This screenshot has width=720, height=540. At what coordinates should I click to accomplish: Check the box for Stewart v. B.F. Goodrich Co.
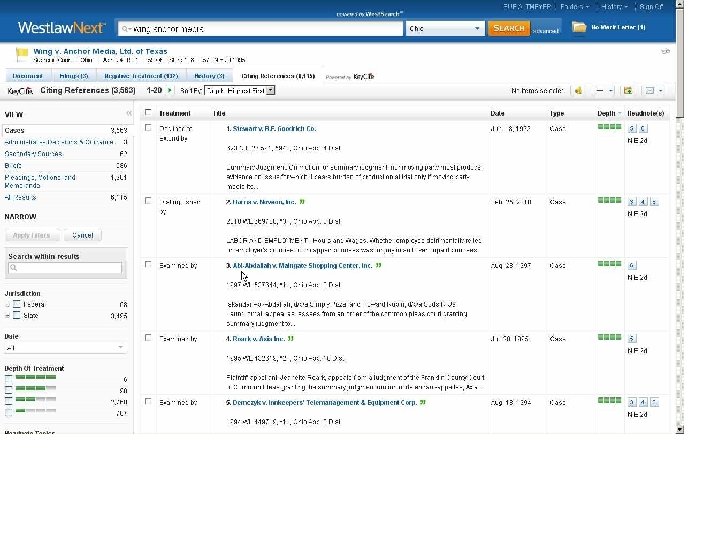pos(148,128)
